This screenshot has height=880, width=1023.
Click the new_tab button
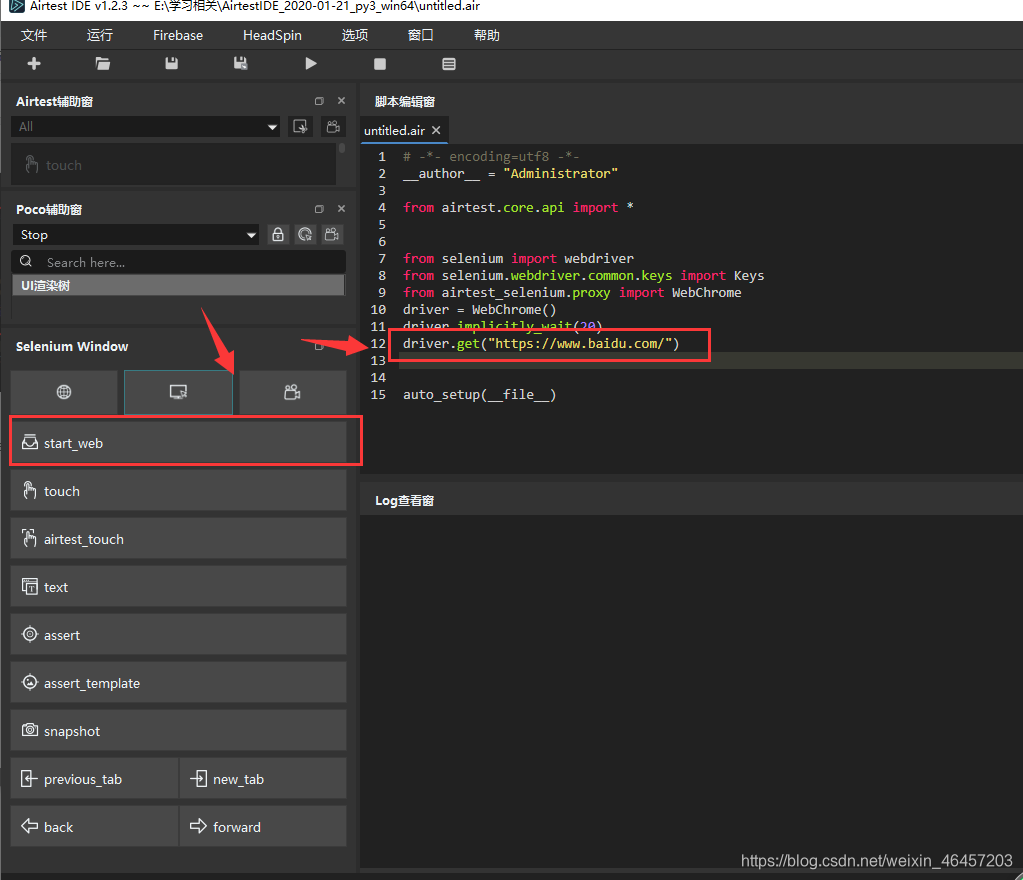(x=263, y=779)
